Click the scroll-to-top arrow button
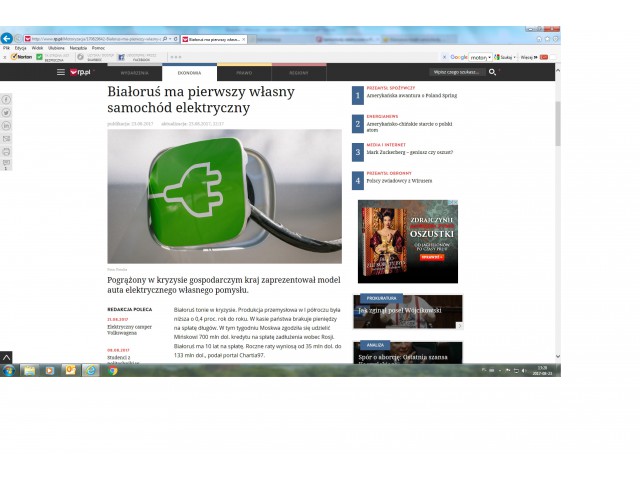This screenshot has height=480, width=640. [x=6, y=356]
